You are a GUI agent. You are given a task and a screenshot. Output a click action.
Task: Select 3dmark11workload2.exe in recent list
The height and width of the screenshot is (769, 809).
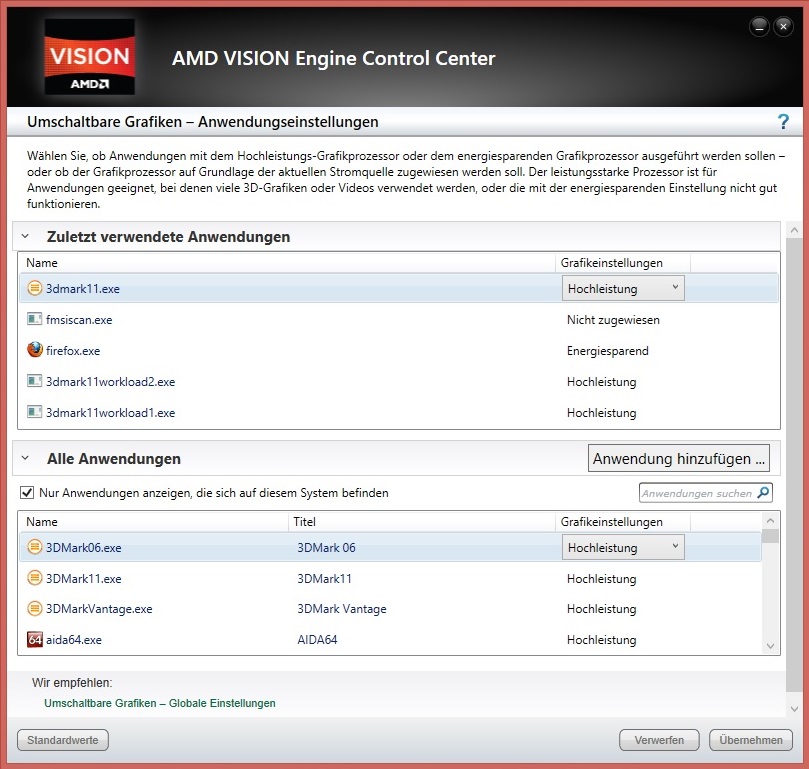point(110,382)
